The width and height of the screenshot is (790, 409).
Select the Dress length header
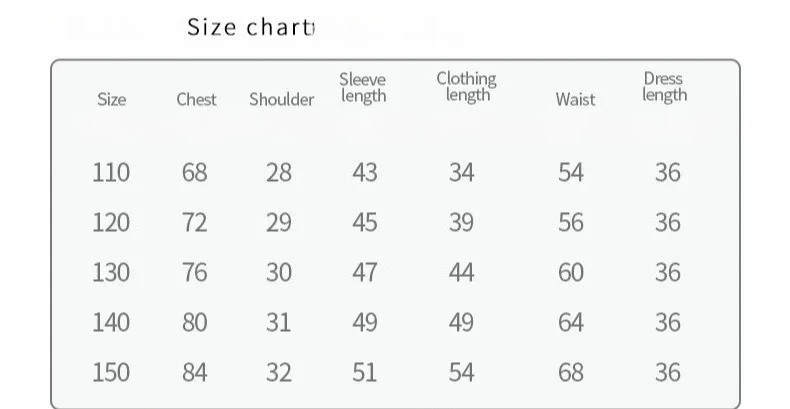coord(665,87)
